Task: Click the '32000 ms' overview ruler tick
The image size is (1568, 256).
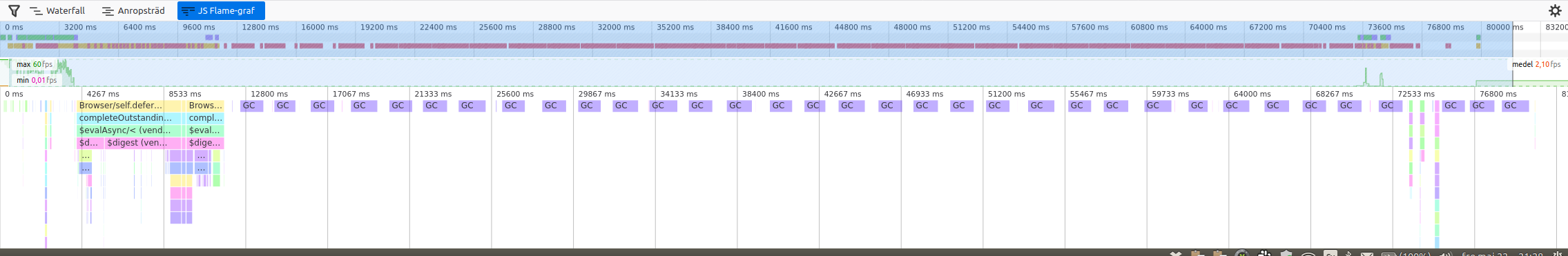Action: tap(616, 27)
